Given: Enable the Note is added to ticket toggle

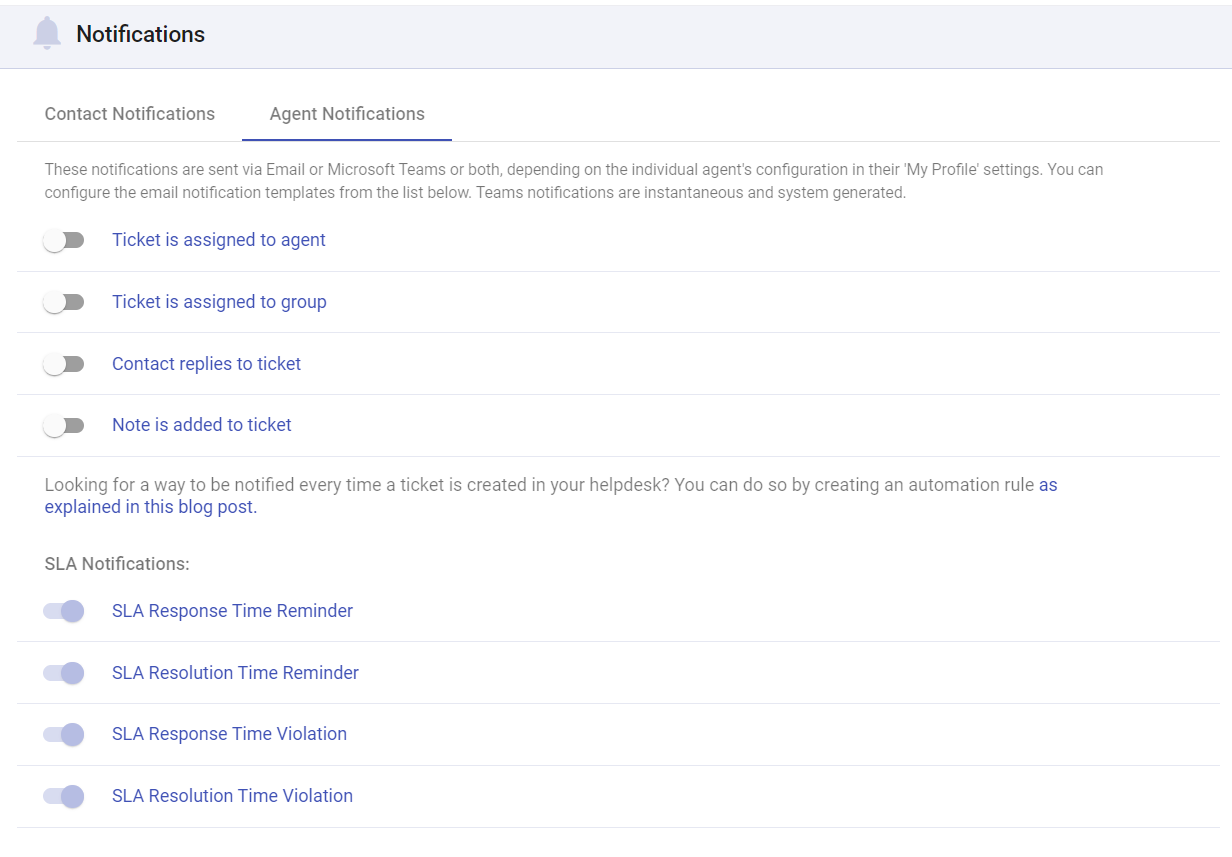Looking at the screenshot, I should click(x=64, y=424).
